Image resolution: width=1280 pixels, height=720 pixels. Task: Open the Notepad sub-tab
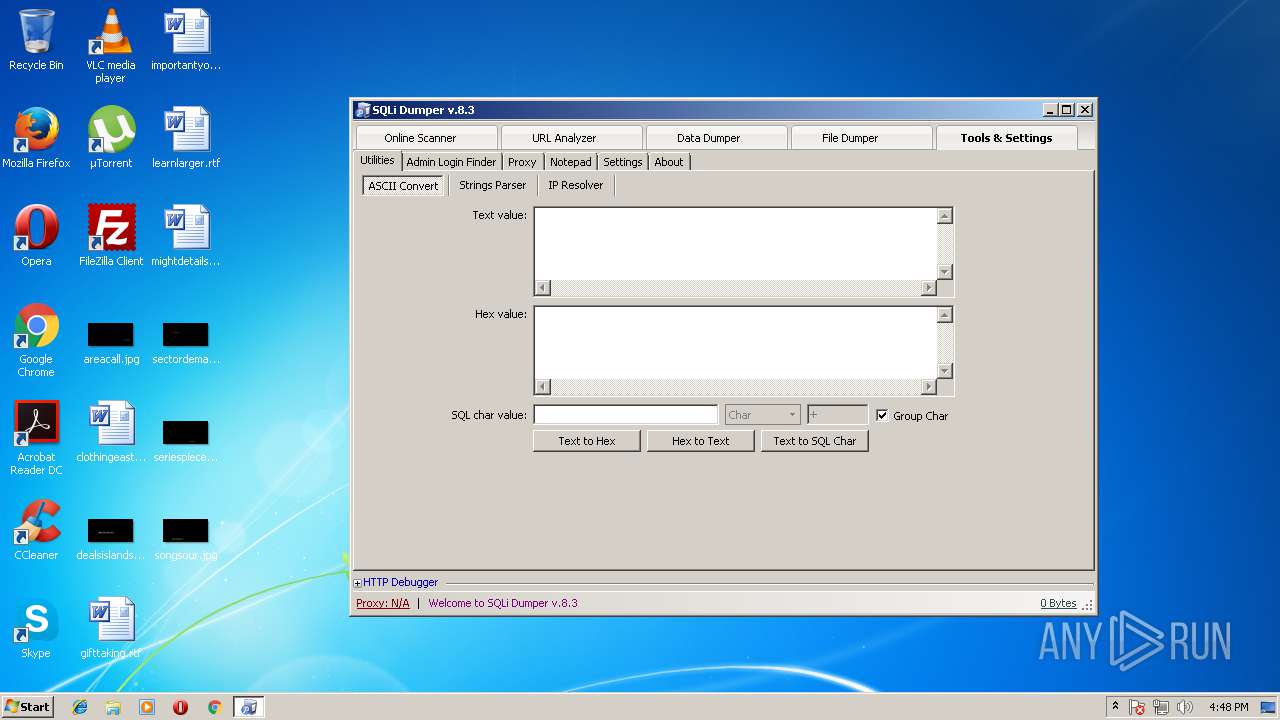pyautogui.click(x=571, y=161)
